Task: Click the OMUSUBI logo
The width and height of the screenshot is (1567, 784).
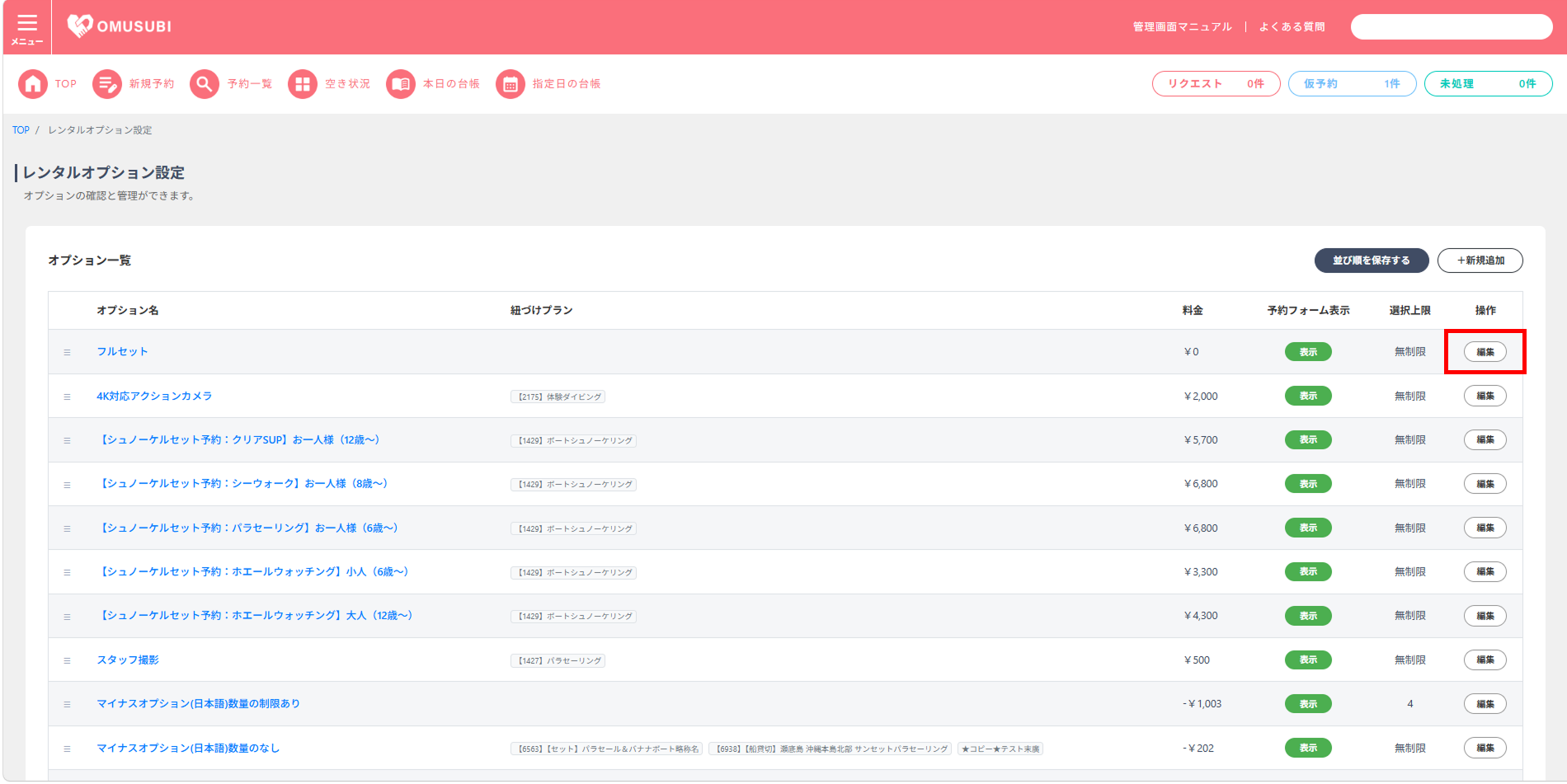Action: (120, 26)
